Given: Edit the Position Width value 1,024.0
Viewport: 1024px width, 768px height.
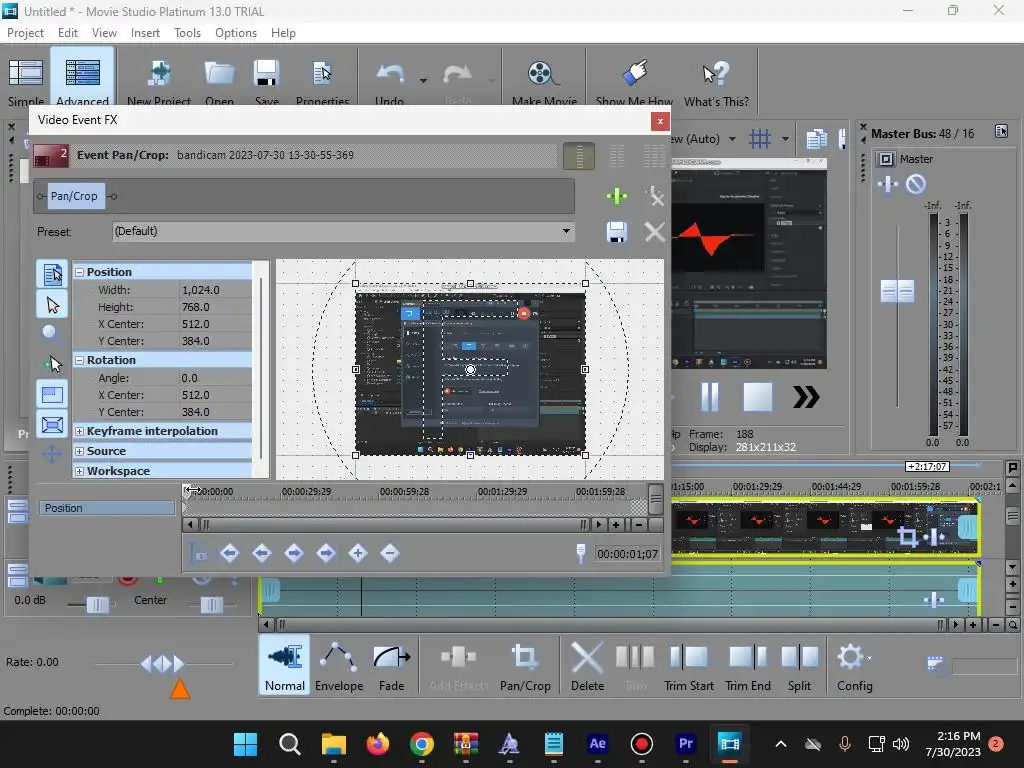Looking at the screenshot, I should point(216,290).
